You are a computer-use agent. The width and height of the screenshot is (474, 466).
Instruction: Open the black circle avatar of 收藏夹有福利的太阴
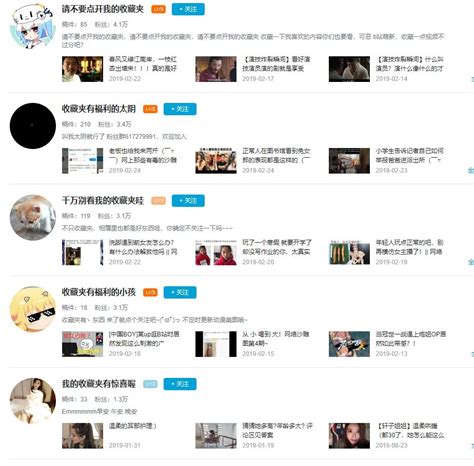(33, 126)
